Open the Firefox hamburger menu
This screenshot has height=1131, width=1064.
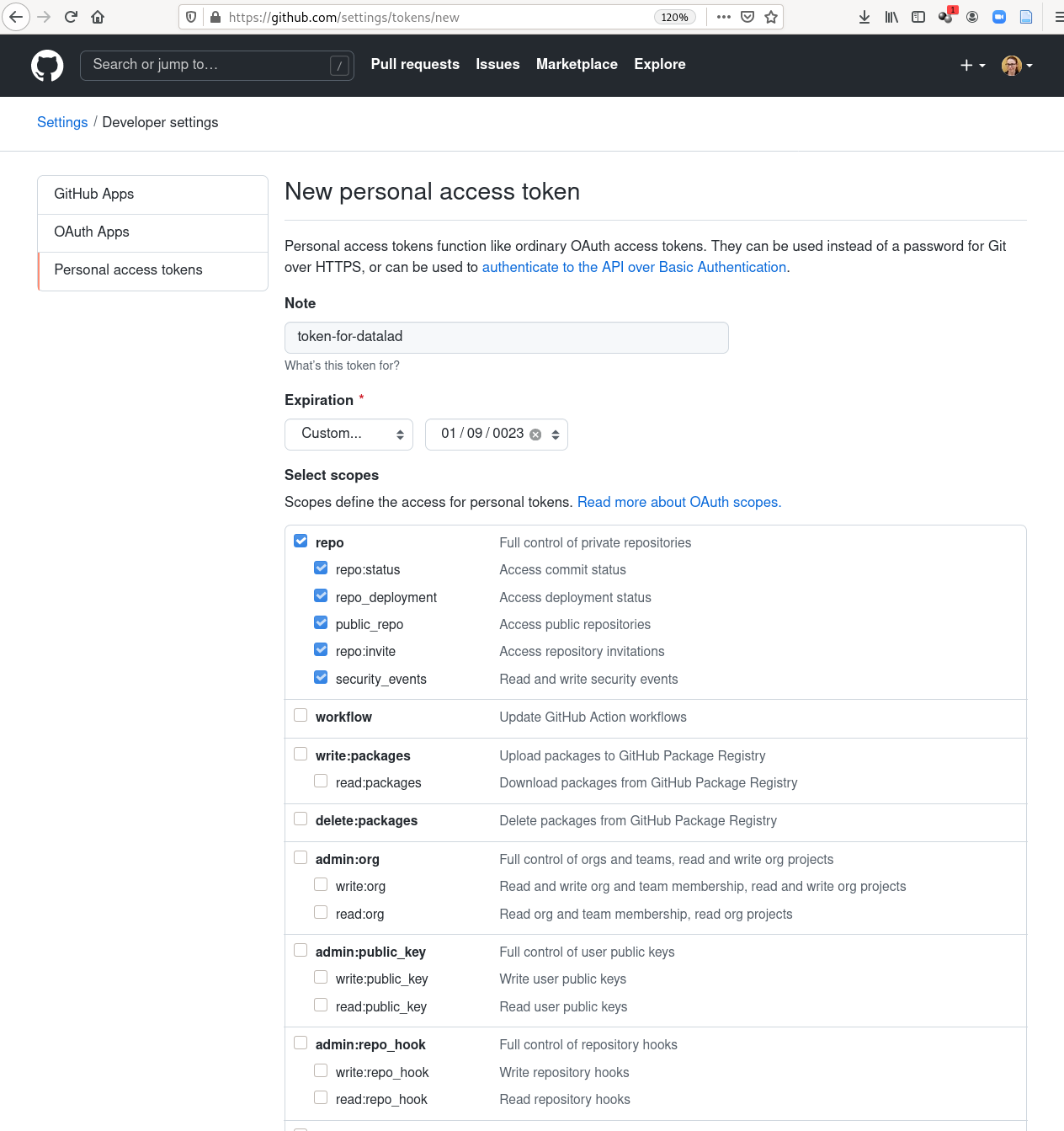tap(1057, 17)
